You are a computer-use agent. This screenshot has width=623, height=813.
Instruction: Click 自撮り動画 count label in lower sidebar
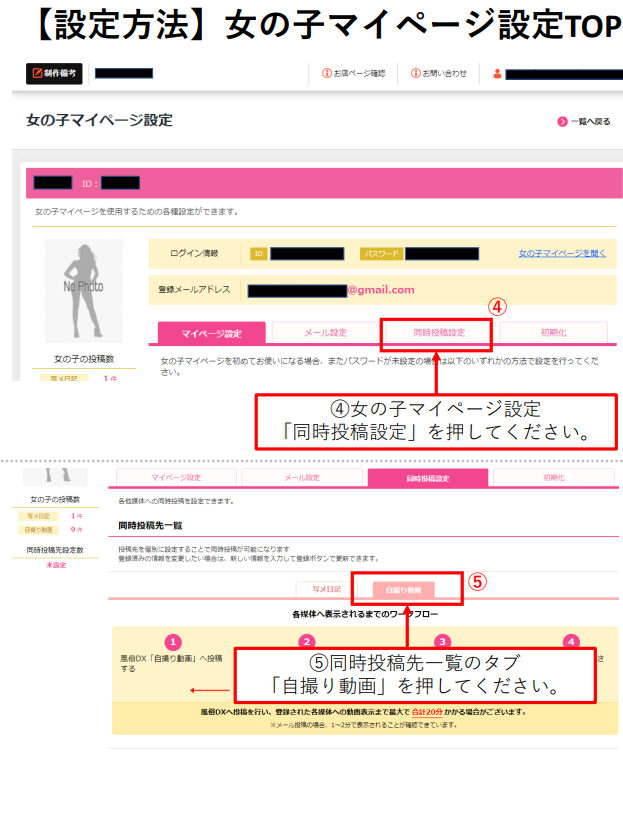[x=38, y=529]
